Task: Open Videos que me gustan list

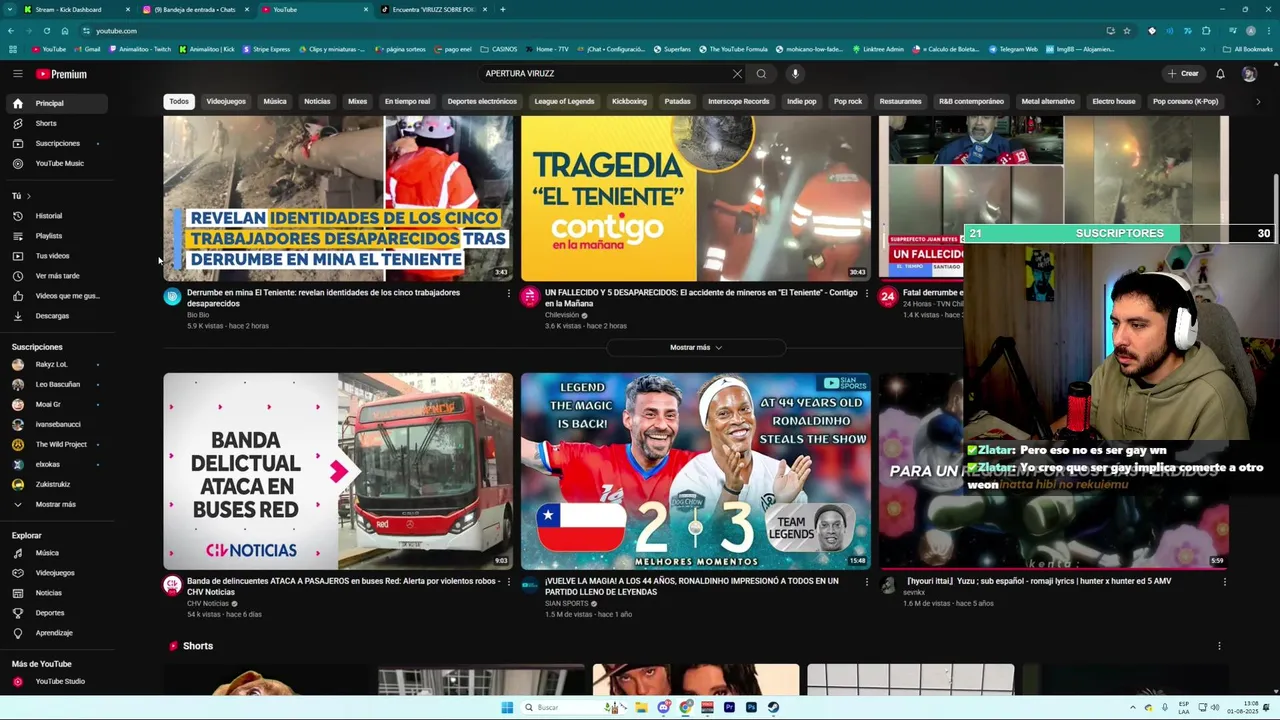Action: (x=56, y=296)
